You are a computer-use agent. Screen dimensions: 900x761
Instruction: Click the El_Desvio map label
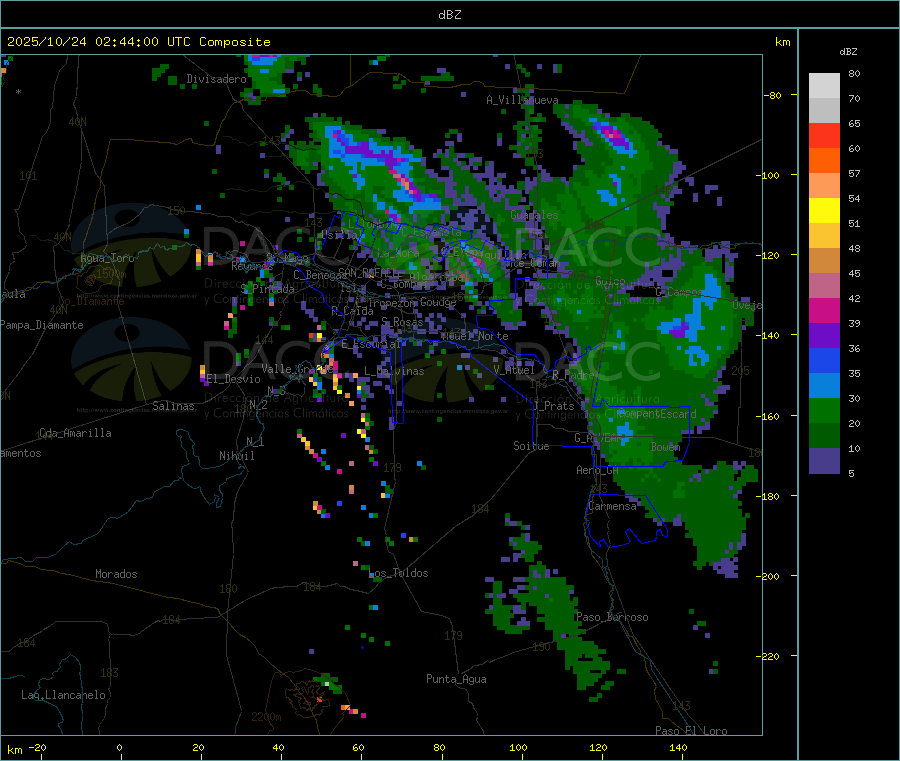pos(234,379)
